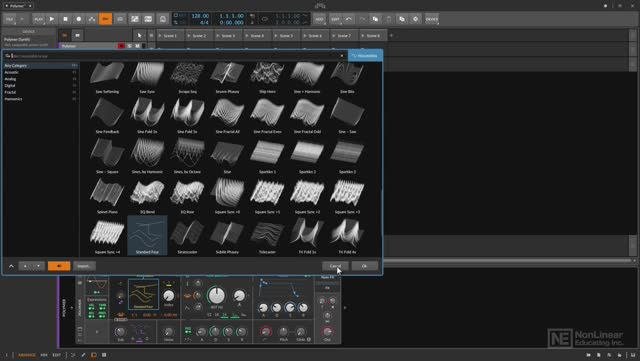The height and width of the screenshot is (361, 640).
Task: Solo the Polymer track
Action: [x=130, y=46]
